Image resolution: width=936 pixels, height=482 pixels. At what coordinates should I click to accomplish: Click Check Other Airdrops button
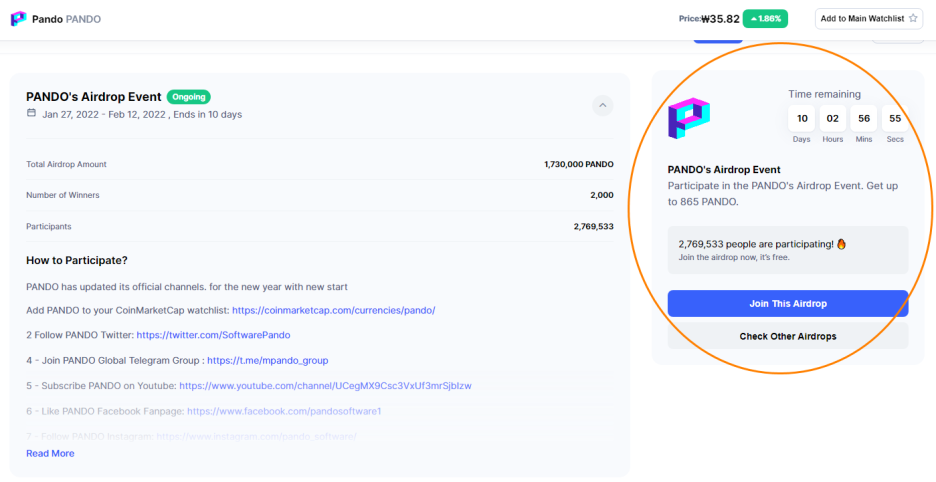(788, 336)
